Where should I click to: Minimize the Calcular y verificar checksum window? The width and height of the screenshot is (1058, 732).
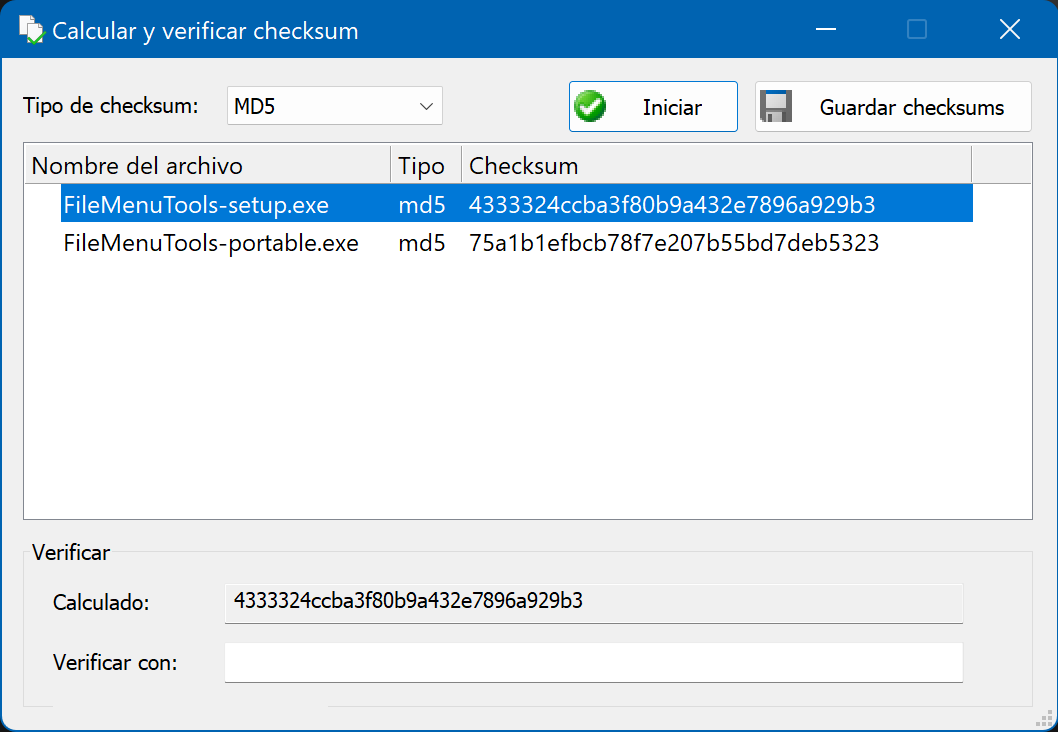click(x=826, y=29)
